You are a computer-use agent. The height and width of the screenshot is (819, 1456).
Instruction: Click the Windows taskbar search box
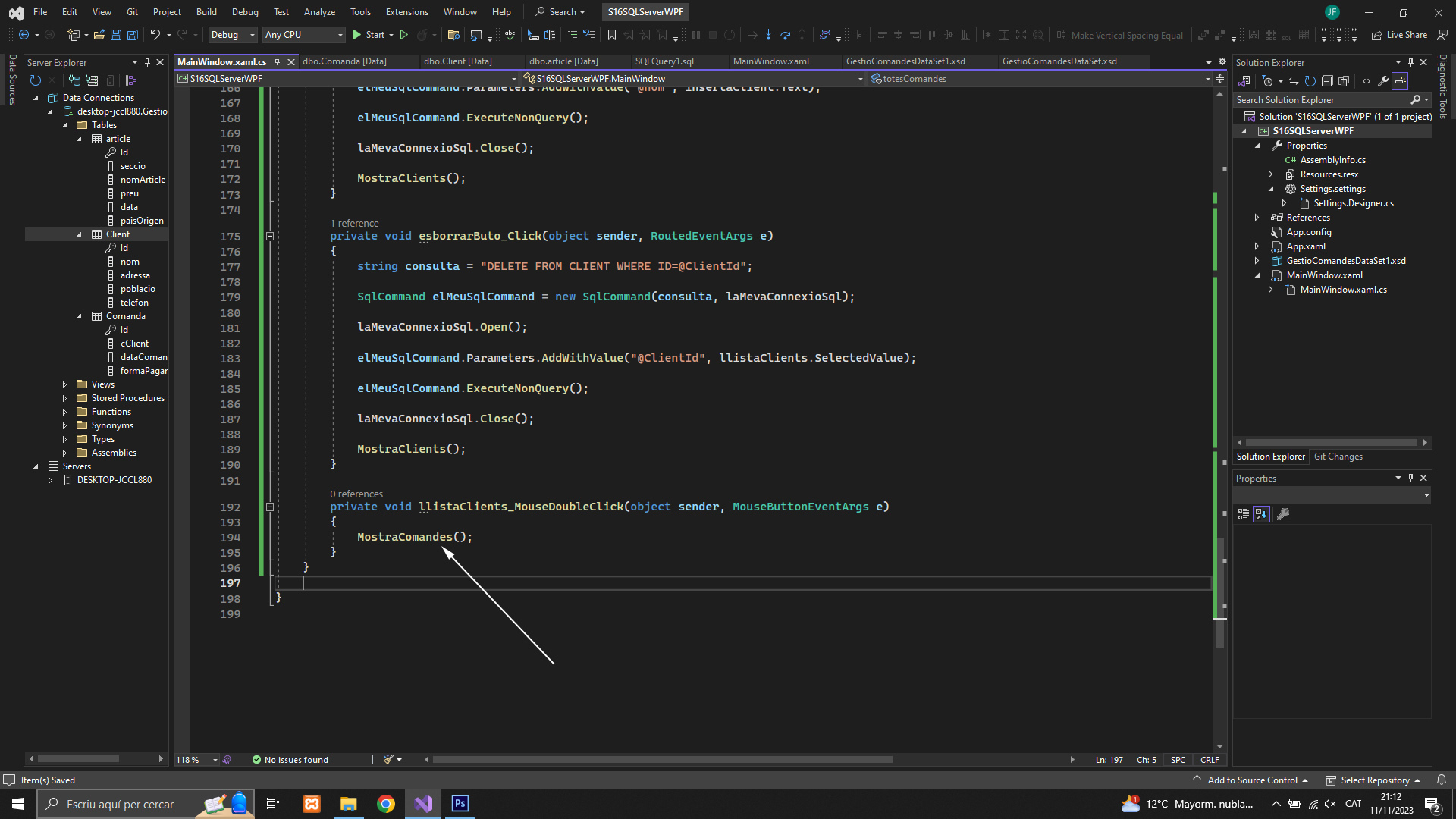pyautogui.click(x=120, y=804)
